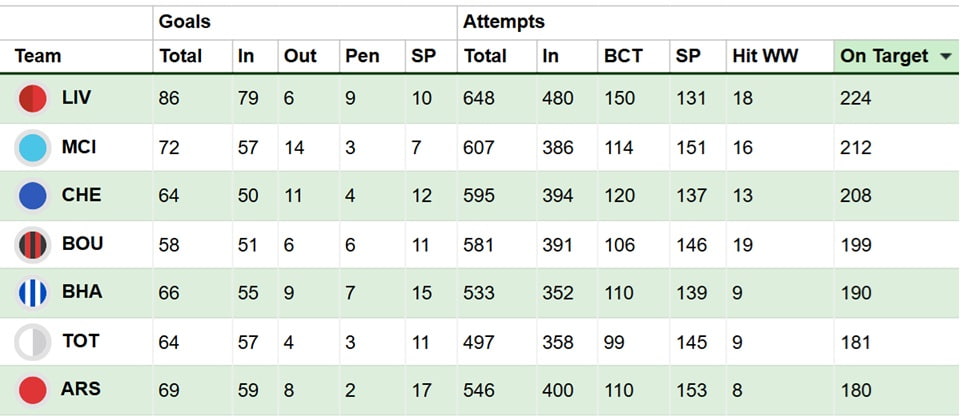This screenshot has width=962, height=418.
Task: Select the Attempts group header
Action: pos(503,21)
